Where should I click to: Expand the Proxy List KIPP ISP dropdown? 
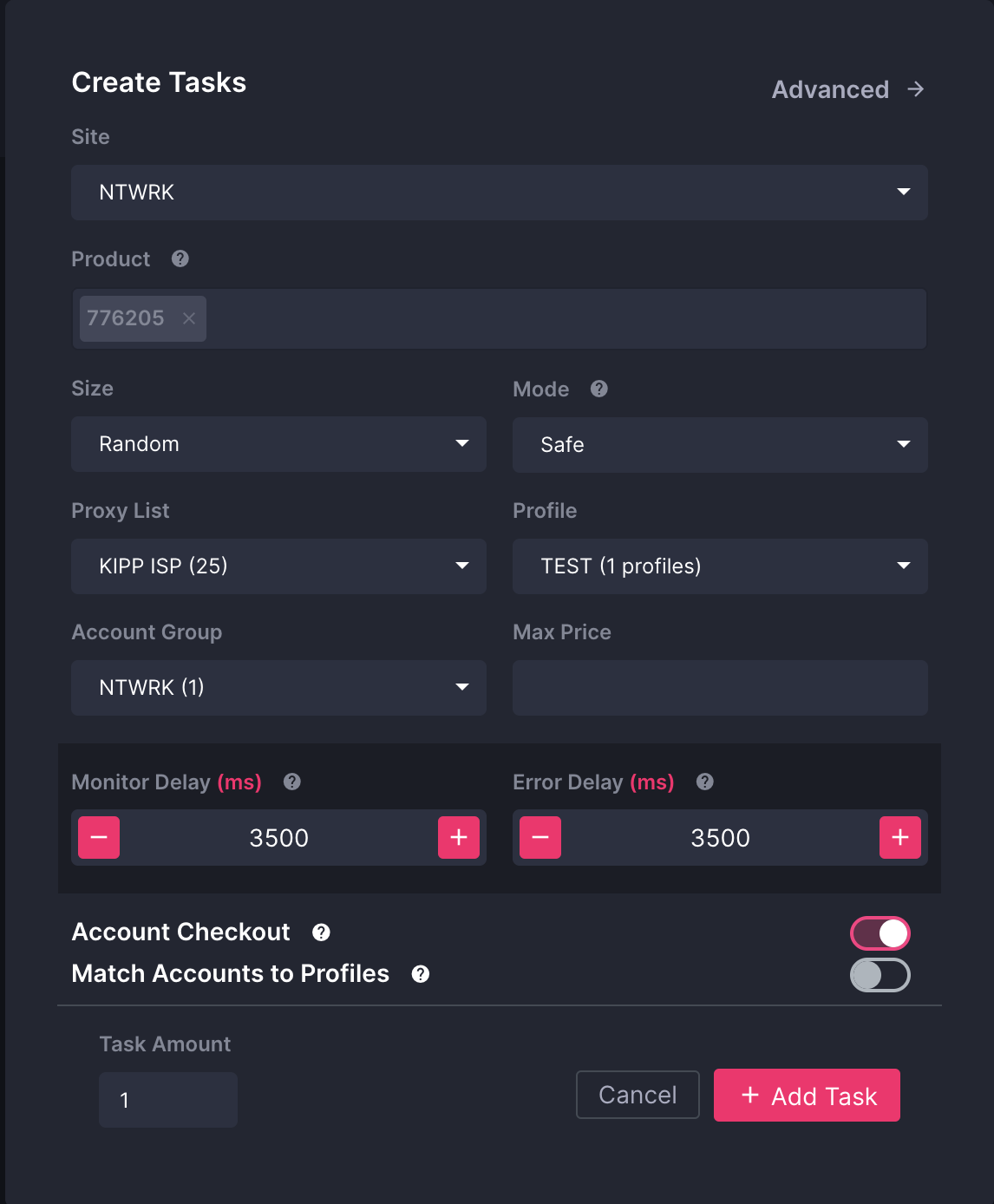(278, 566)
